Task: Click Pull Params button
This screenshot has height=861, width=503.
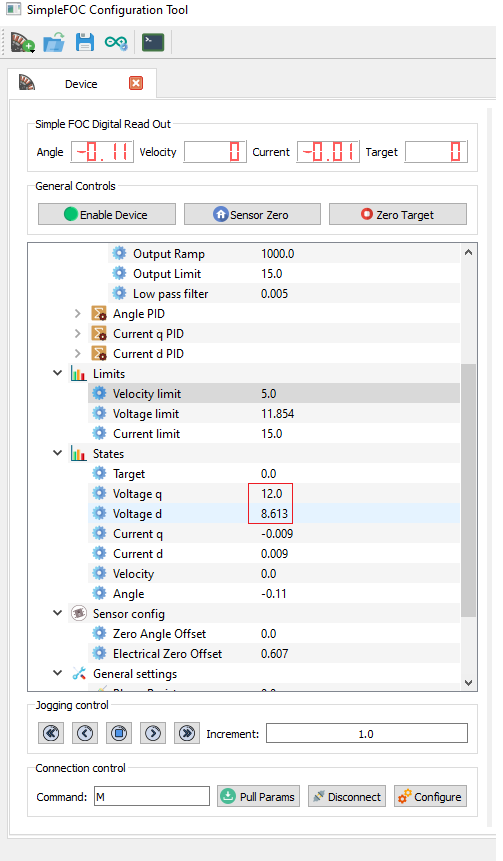Action: pyautogui.click(x=259, y=796)
